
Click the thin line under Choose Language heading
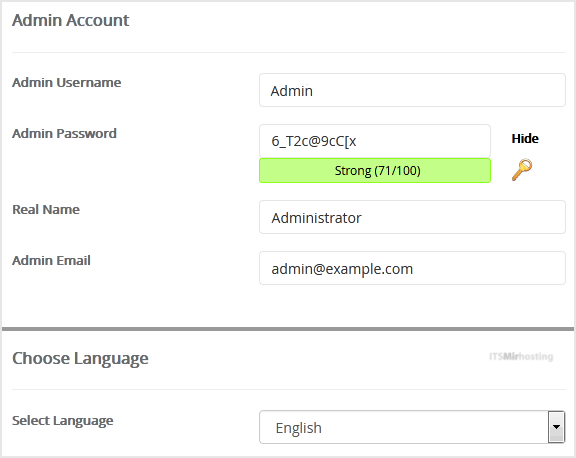coord(289,389)
